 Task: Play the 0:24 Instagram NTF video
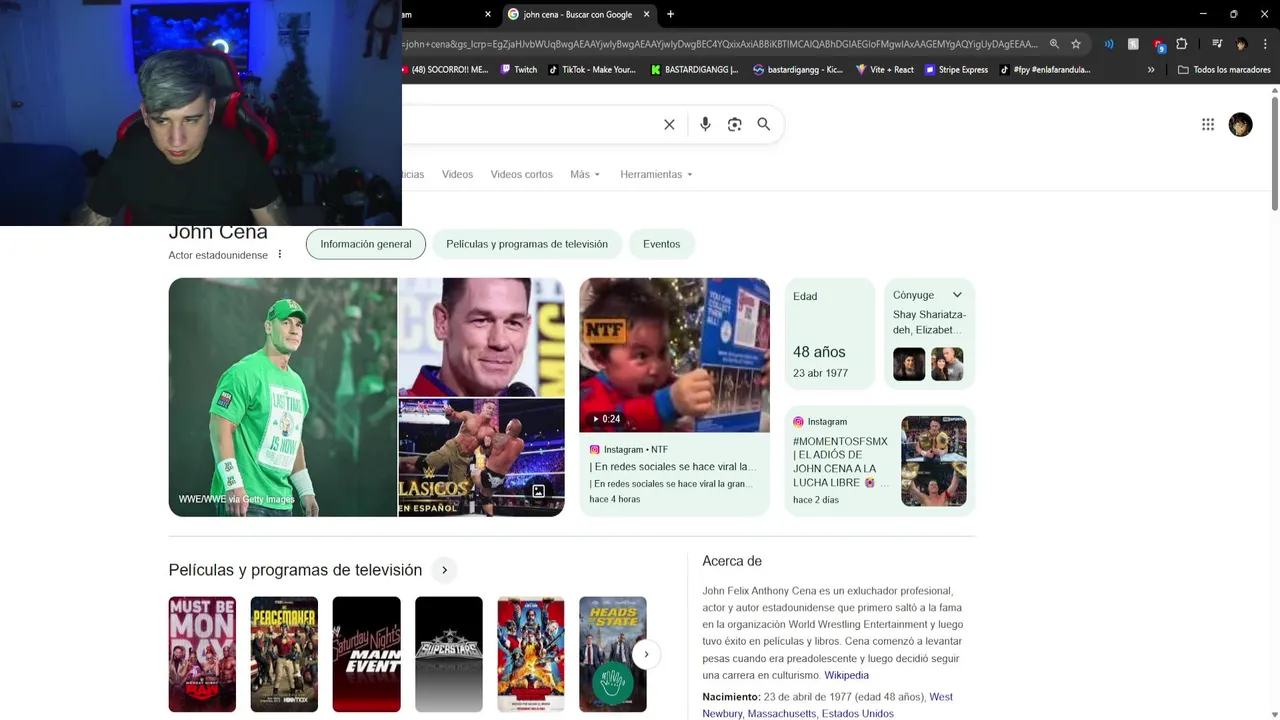tap(674, 355)
